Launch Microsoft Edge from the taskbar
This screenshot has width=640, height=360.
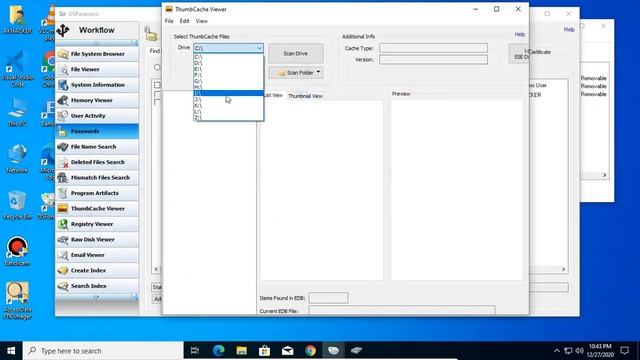[219, 351]
